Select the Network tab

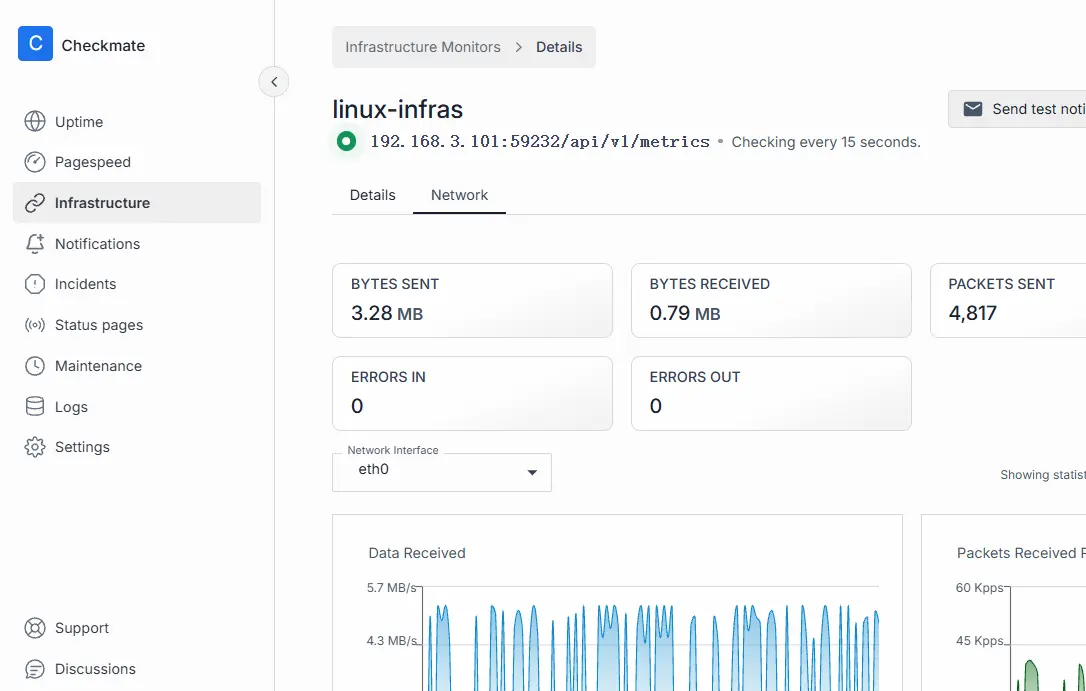click(x=459, y=195)
